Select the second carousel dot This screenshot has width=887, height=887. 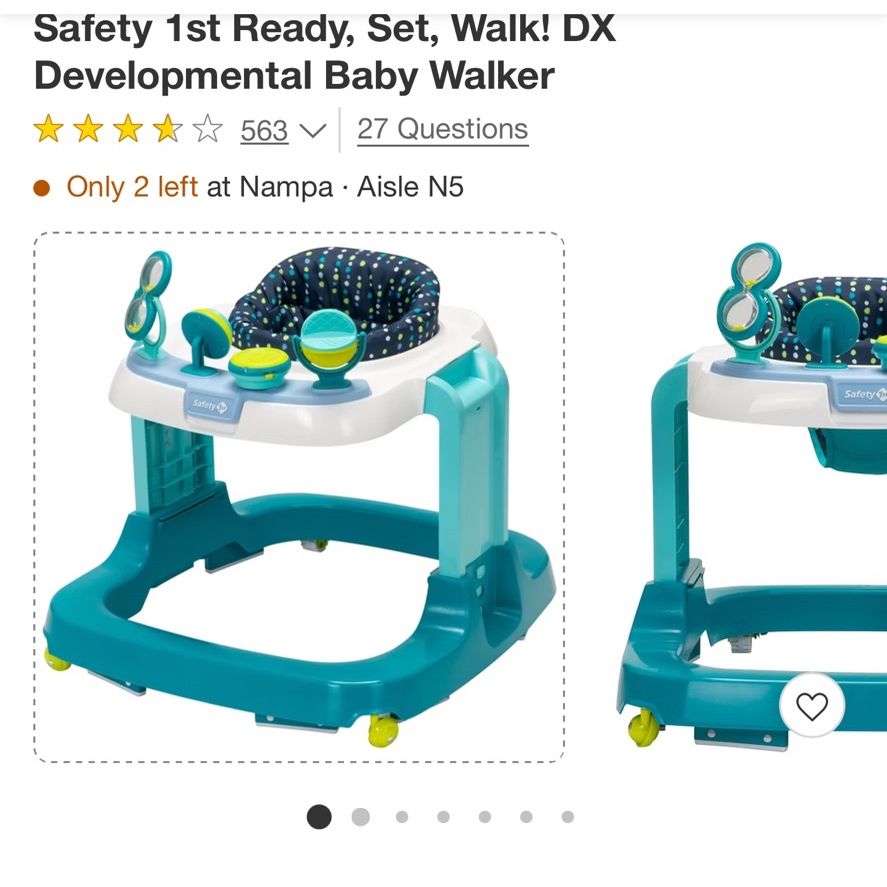click(360, 817)
